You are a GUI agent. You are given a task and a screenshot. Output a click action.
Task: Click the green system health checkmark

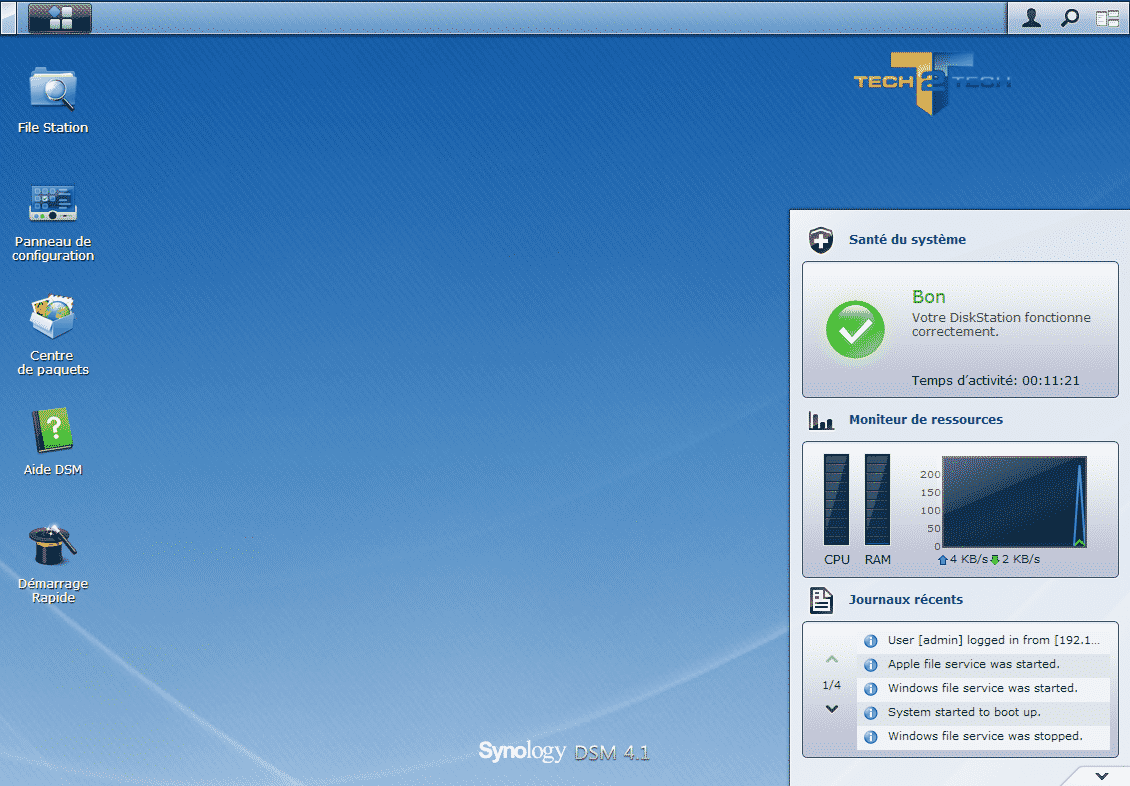point(855,329)
